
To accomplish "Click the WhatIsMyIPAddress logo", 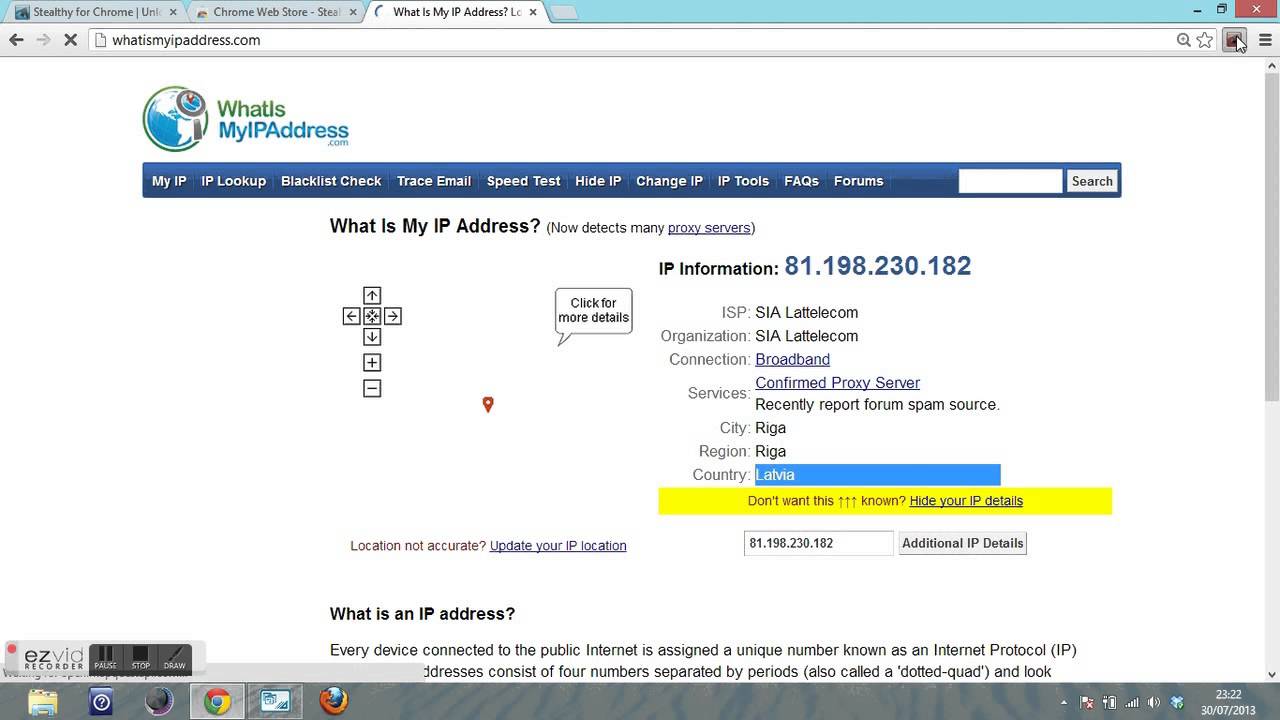I will pos(246,118).
